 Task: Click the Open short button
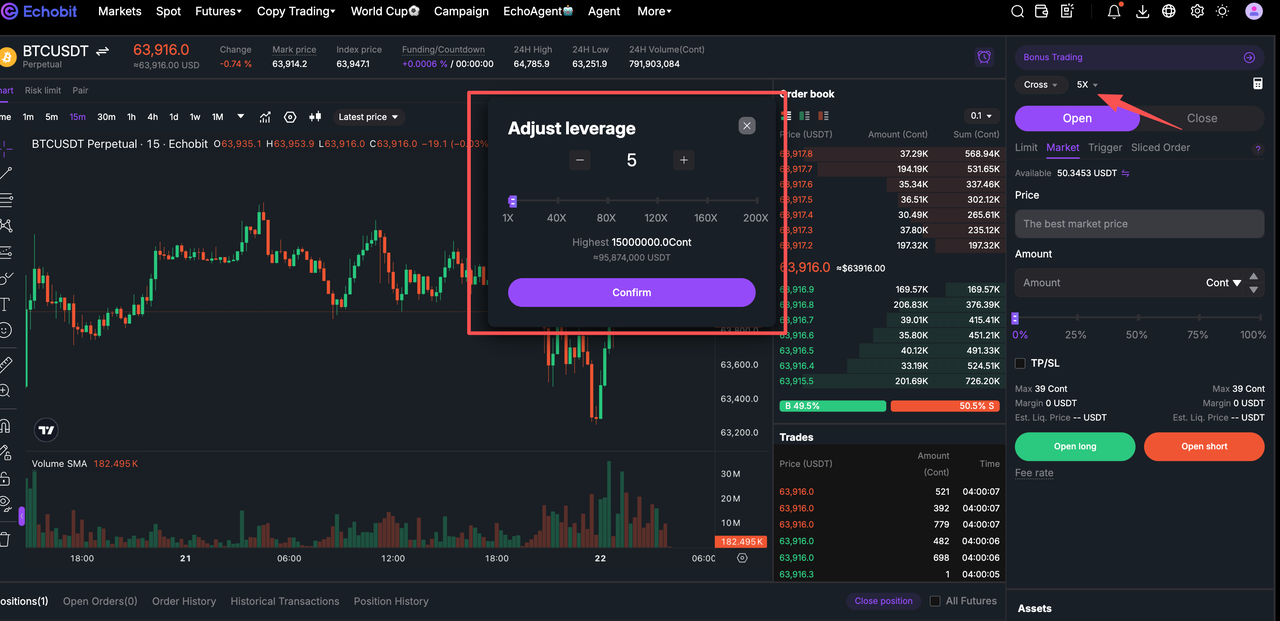coord(1204,446)
